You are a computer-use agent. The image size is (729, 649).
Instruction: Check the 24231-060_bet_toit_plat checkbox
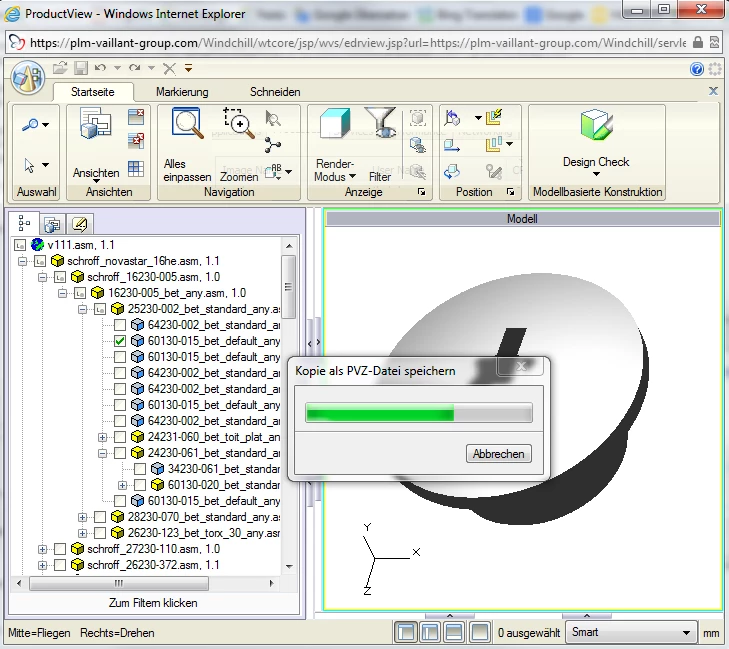coord(120,437)
